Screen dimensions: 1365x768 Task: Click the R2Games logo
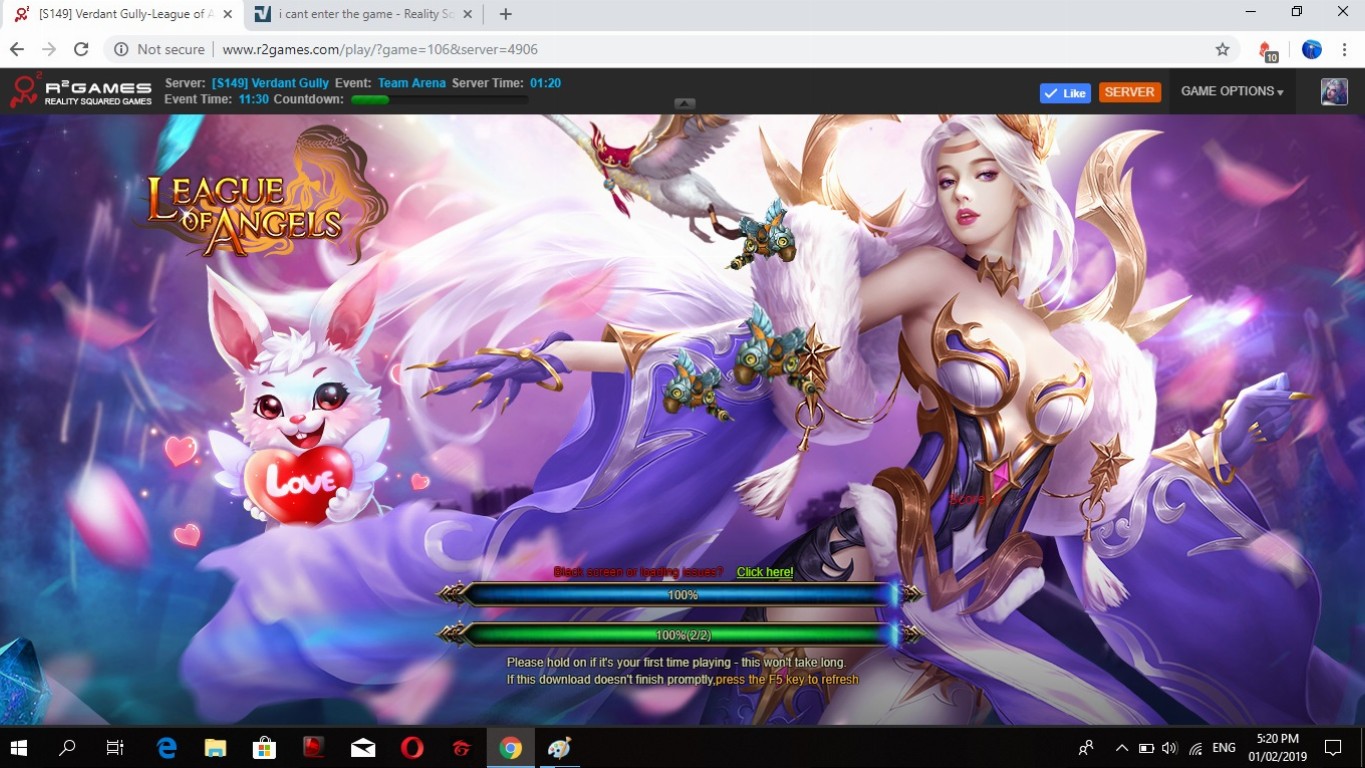coord(81,91)
